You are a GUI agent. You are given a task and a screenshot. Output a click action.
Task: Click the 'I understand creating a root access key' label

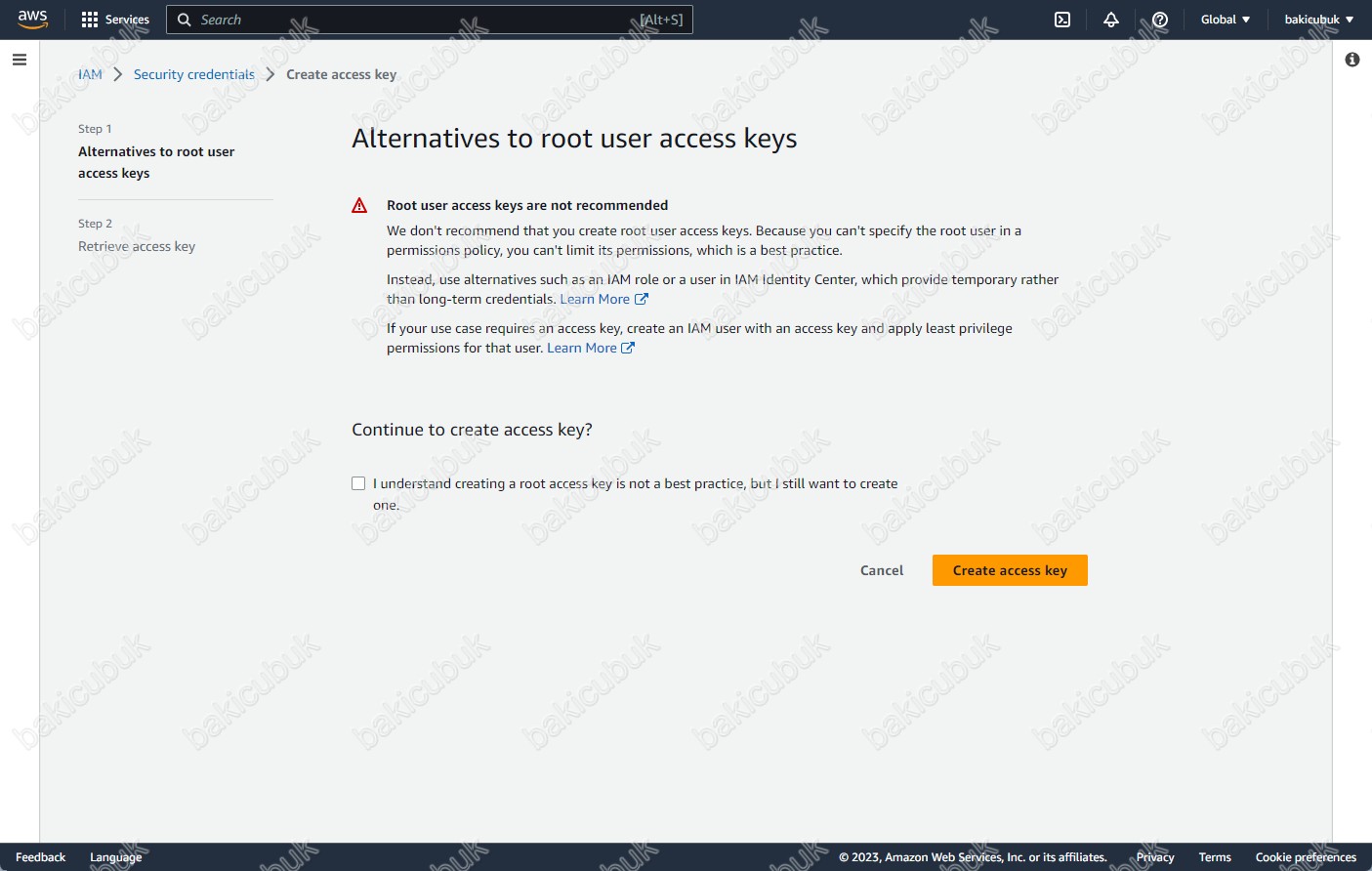click(x=635, y=493)
